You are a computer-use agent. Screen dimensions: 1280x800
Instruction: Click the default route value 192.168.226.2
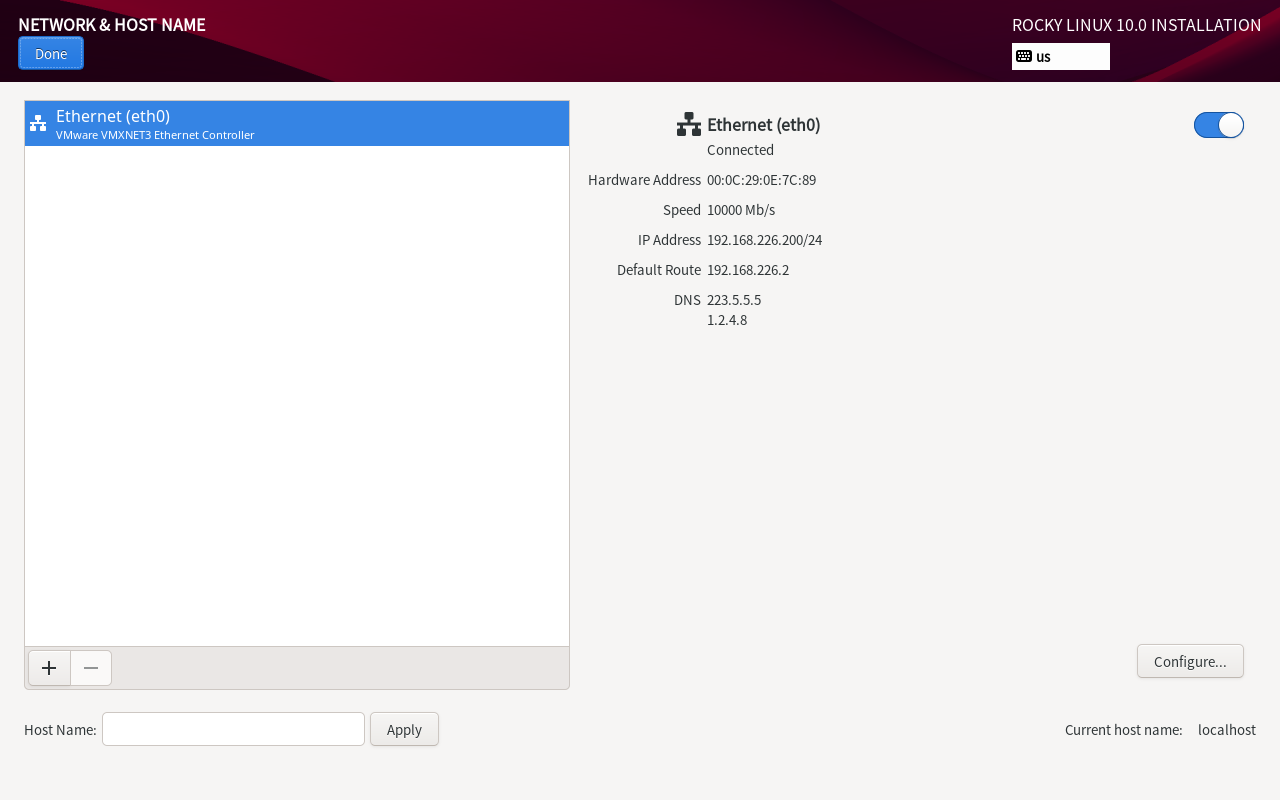tap(748, 270)
